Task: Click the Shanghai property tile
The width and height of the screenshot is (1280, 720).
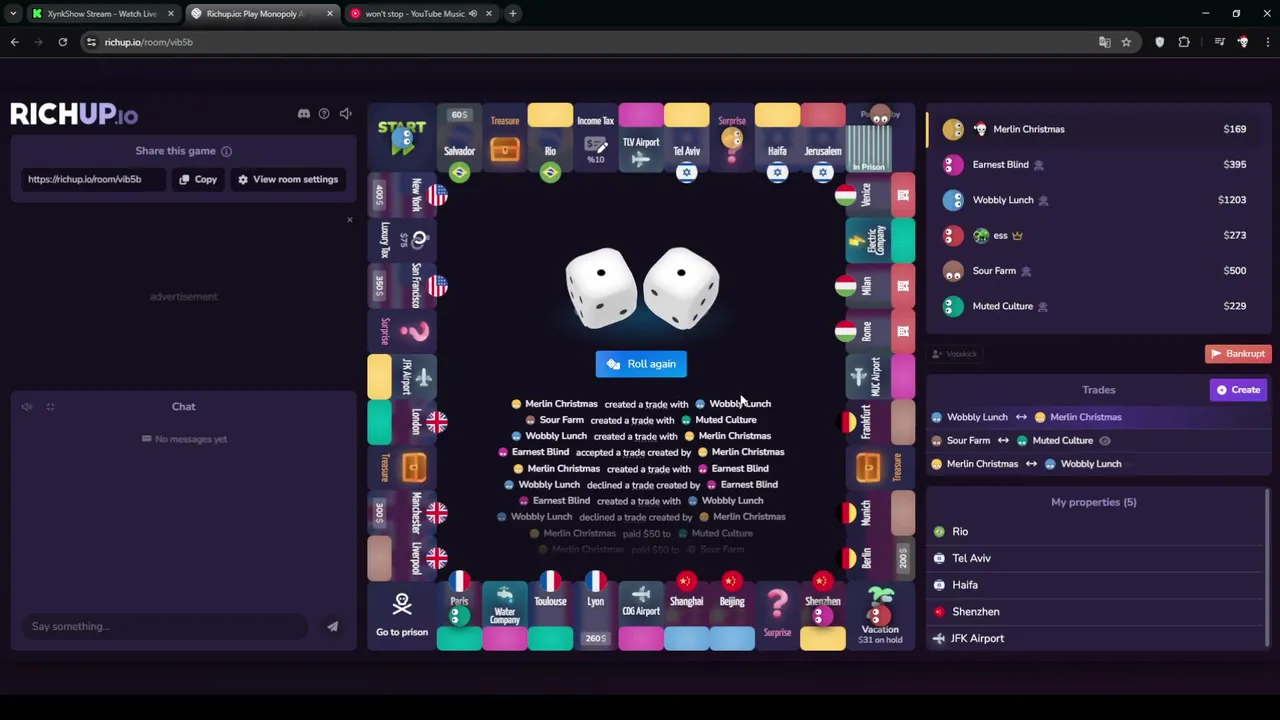Action: click(686, 614)
